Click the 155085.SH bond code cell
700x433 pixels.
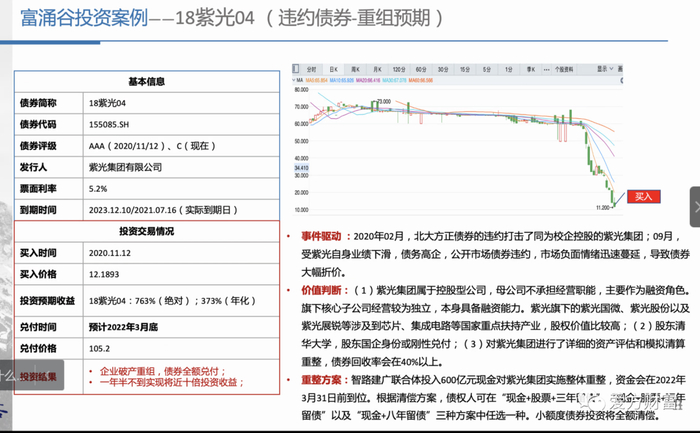click(x=181, y=125)
